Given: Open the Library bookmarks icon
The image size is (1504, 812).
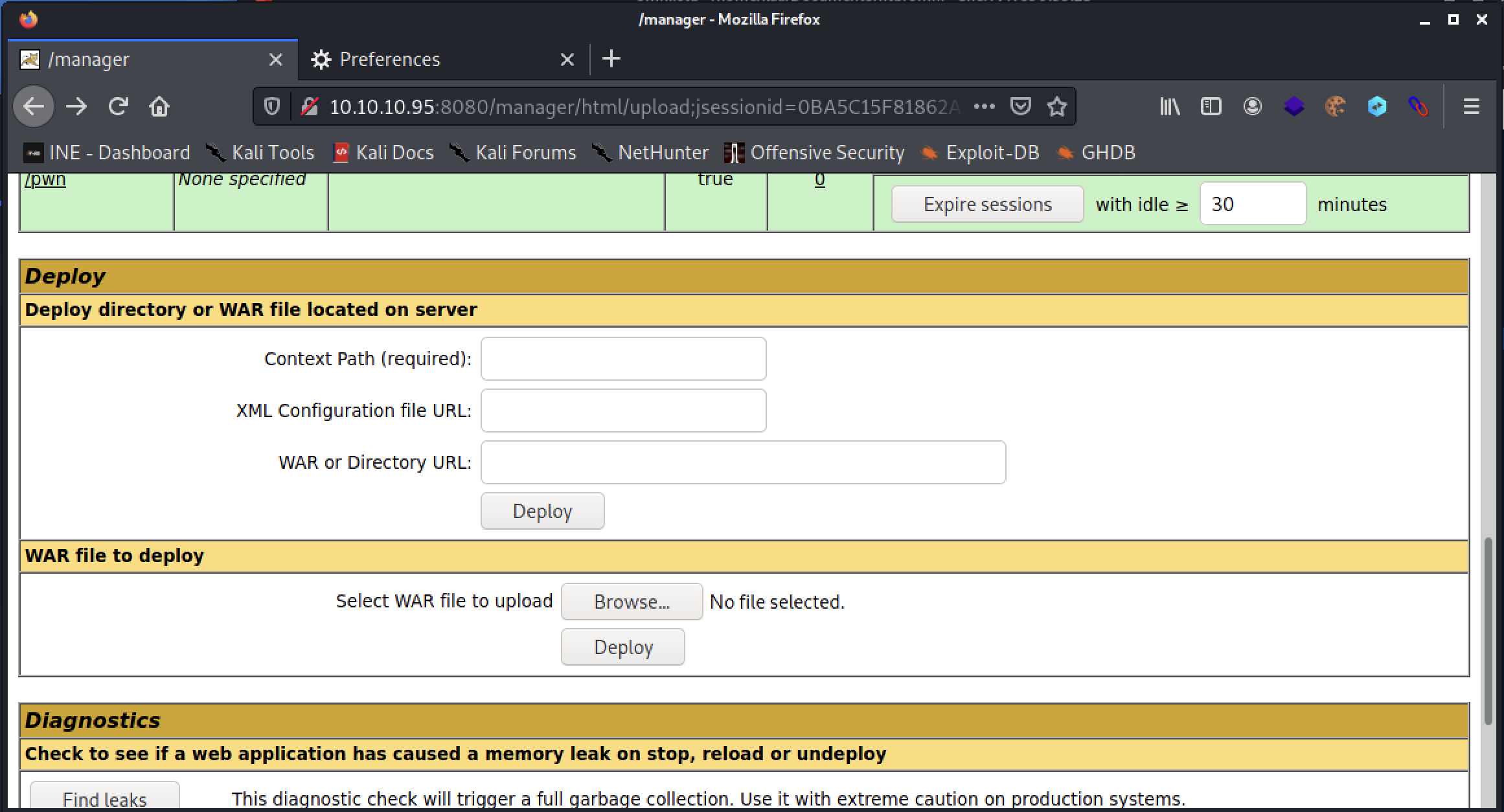Looking at the screenshot, I should click(1169, 106).
